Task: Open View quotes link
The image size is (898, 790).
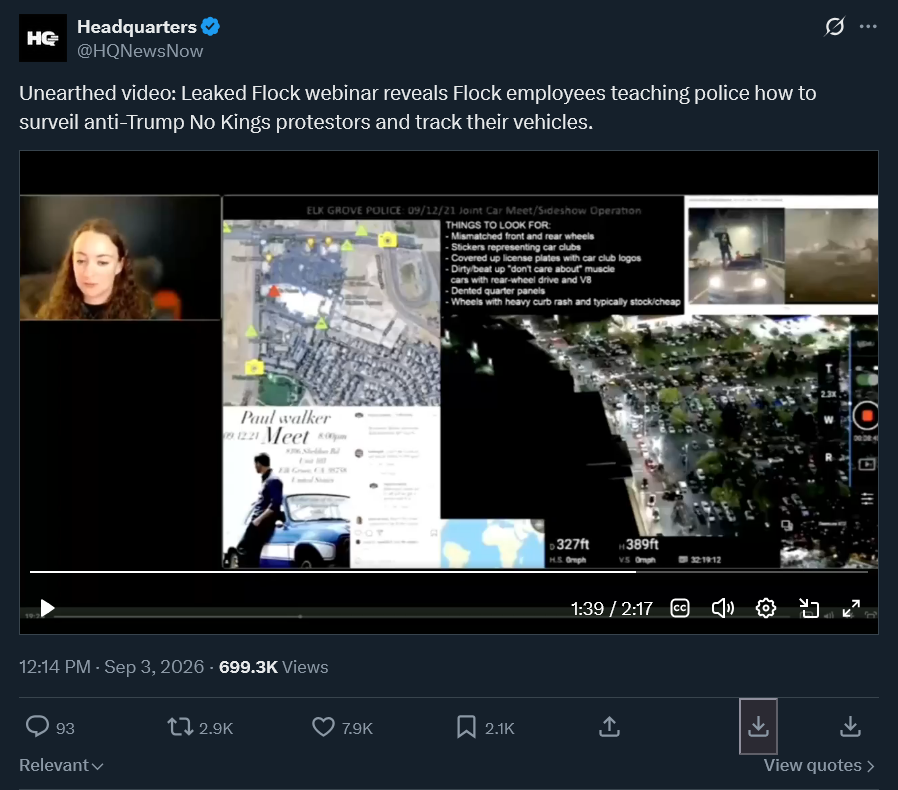Action: click(819, 765)
